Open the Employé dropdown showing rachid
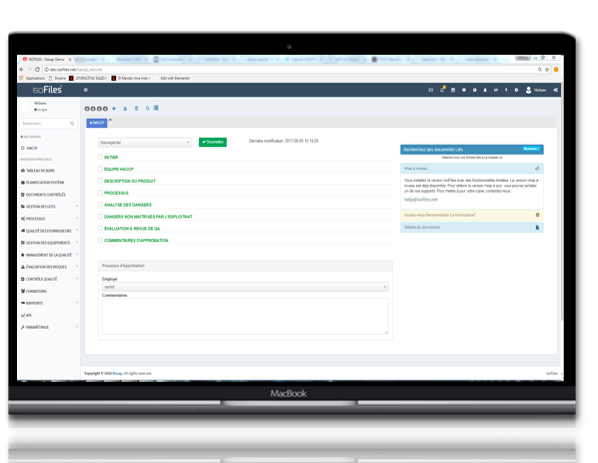This screenshot has width=598, height=463. click(245, 287)
